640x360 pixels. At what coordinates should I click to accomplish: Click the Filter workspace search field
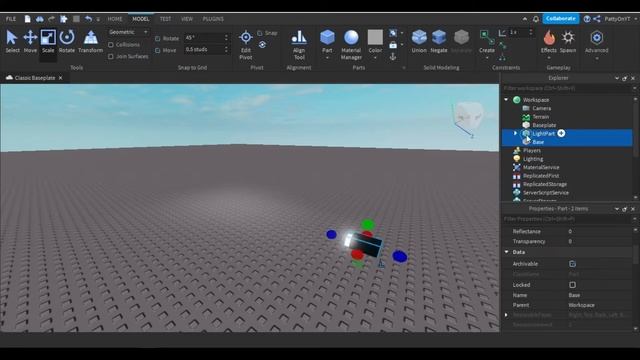567,88
